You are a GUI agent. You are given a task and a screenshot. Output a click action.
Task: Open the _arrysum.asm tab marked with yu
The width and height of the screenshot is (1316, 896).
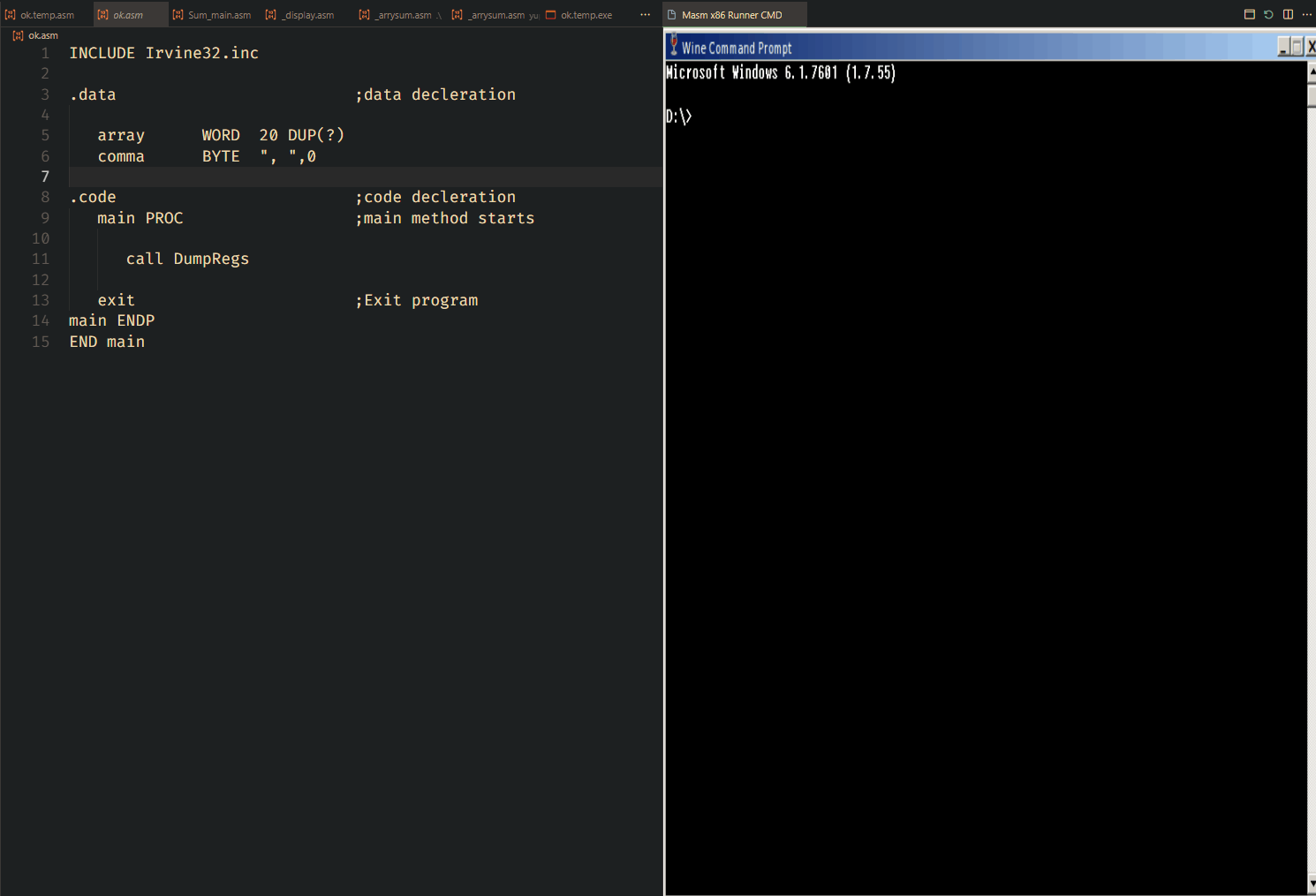pyautogui.click(x=495, y=15)
